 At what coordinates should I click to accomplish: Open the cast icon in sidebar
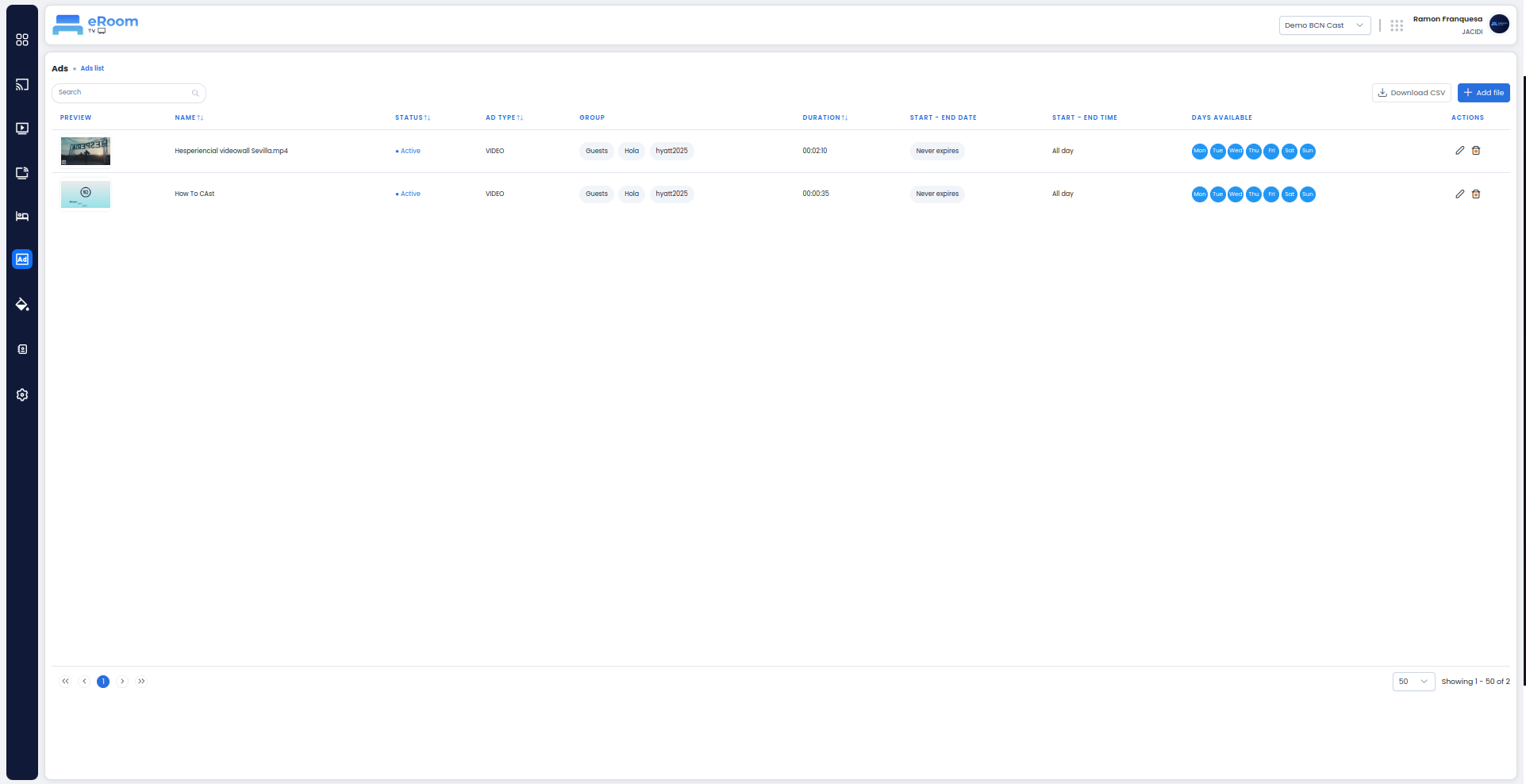point(22,84)
